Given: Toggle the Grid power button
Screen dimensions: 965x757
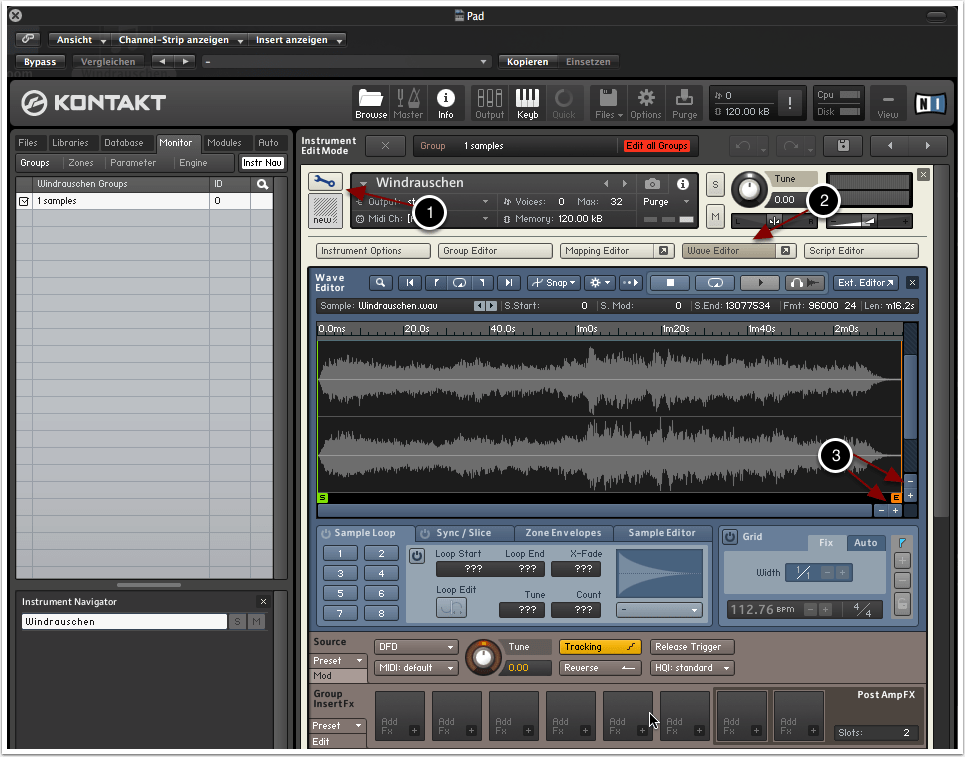Looking at the screenshot, I should [730, 537].
